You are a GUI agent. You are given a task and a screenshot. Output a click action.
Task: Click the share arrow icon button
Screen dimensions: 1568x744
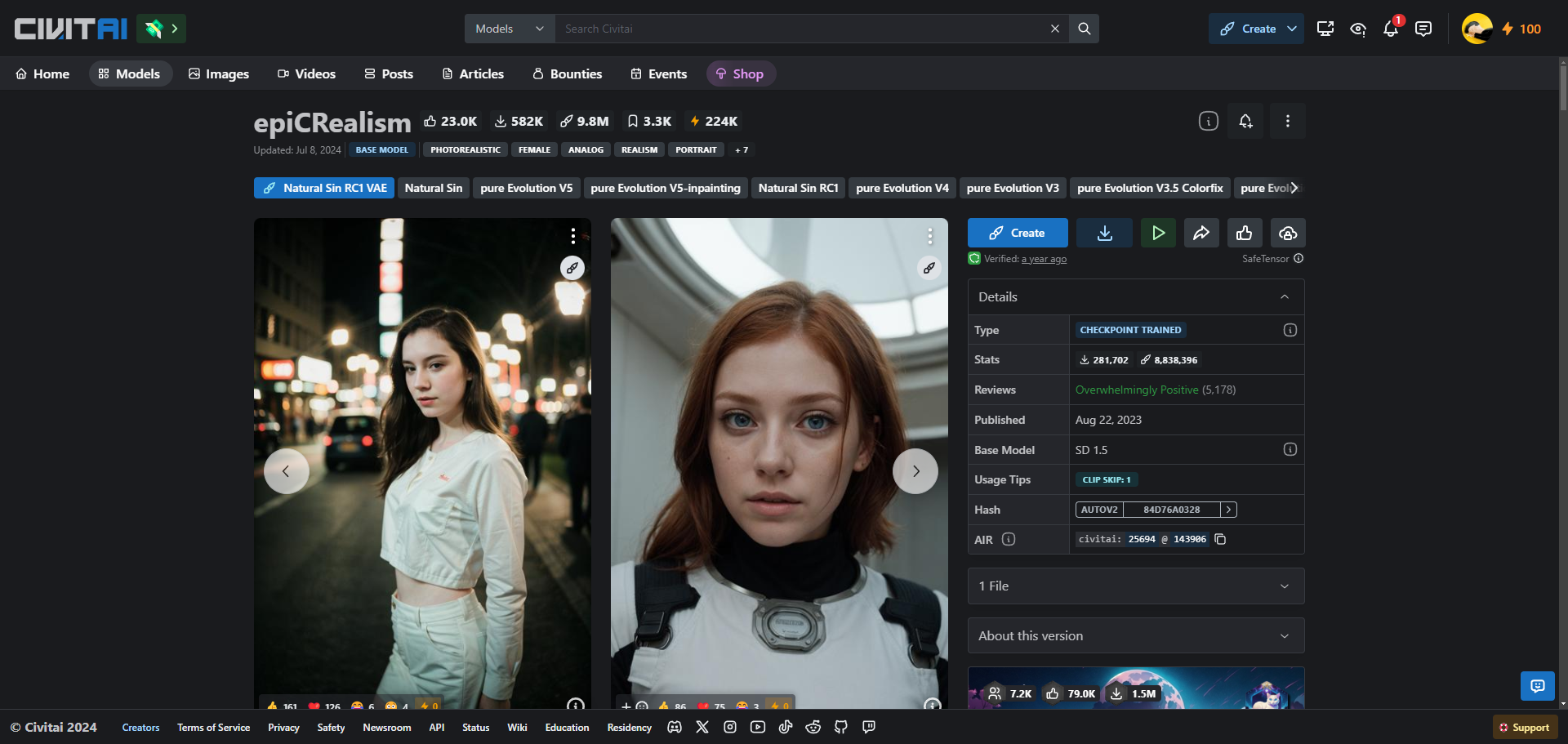[1200, 234]
